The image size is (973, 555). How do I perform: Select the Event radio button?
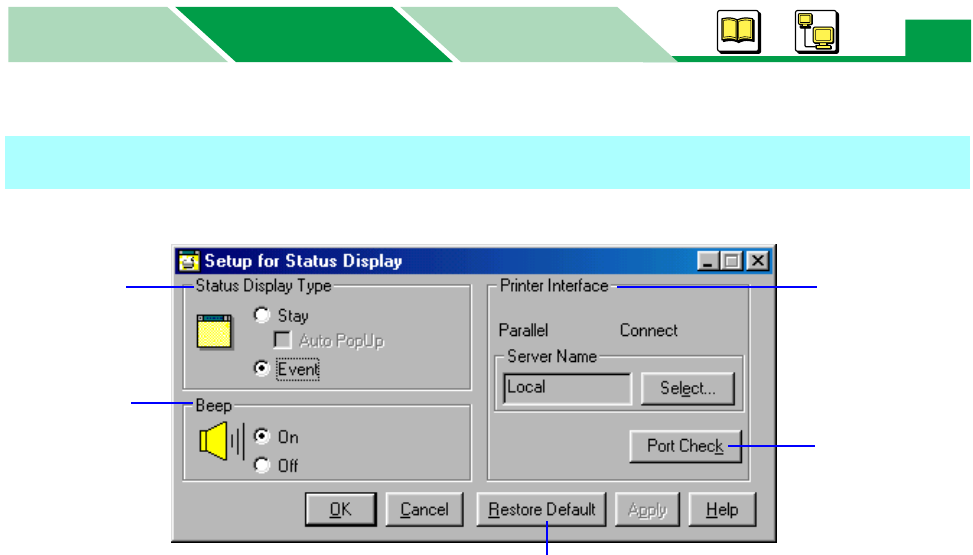point(262,369)
